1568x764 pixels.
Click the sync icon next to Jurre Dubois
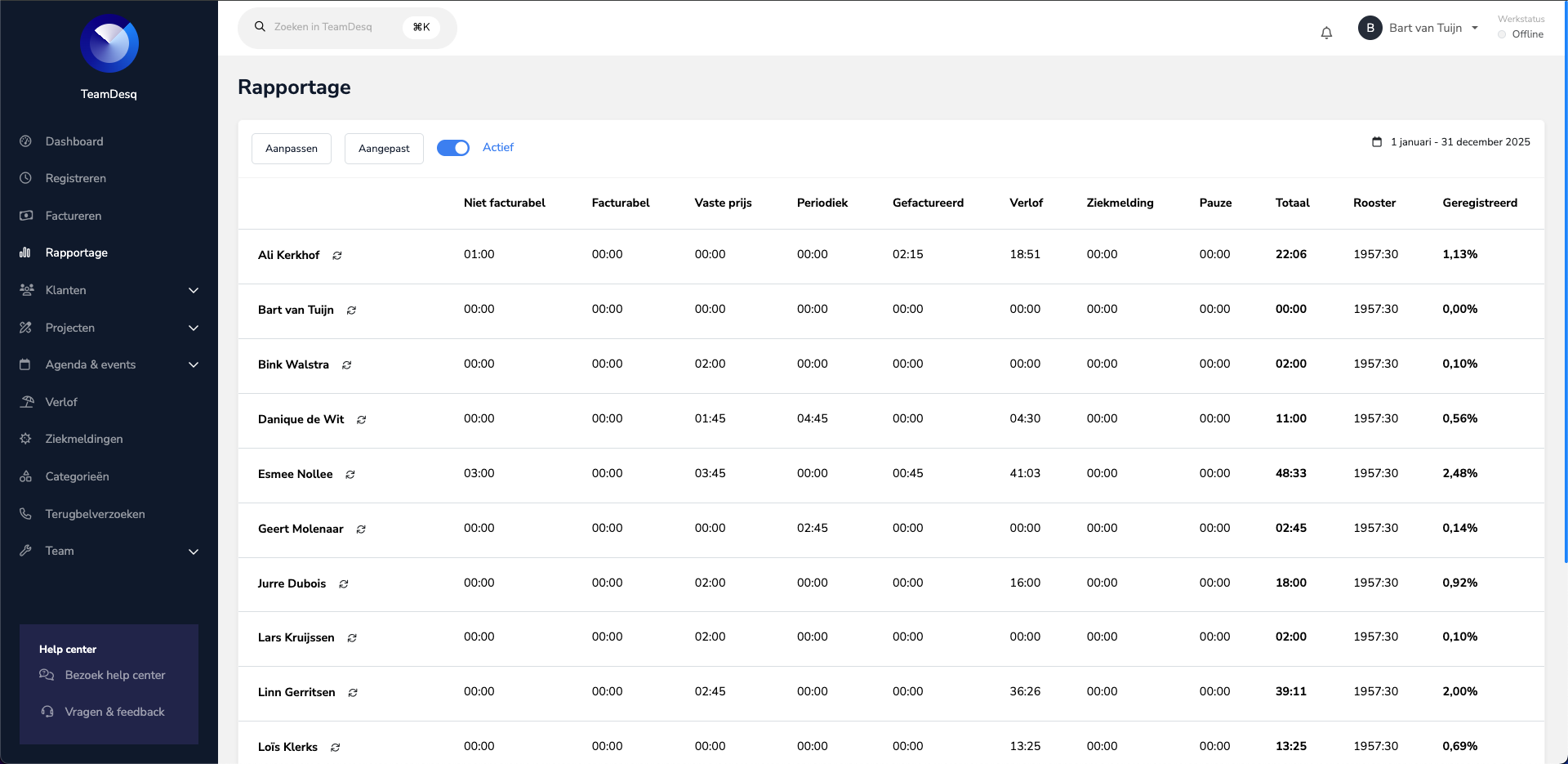(x=344, y=584)
